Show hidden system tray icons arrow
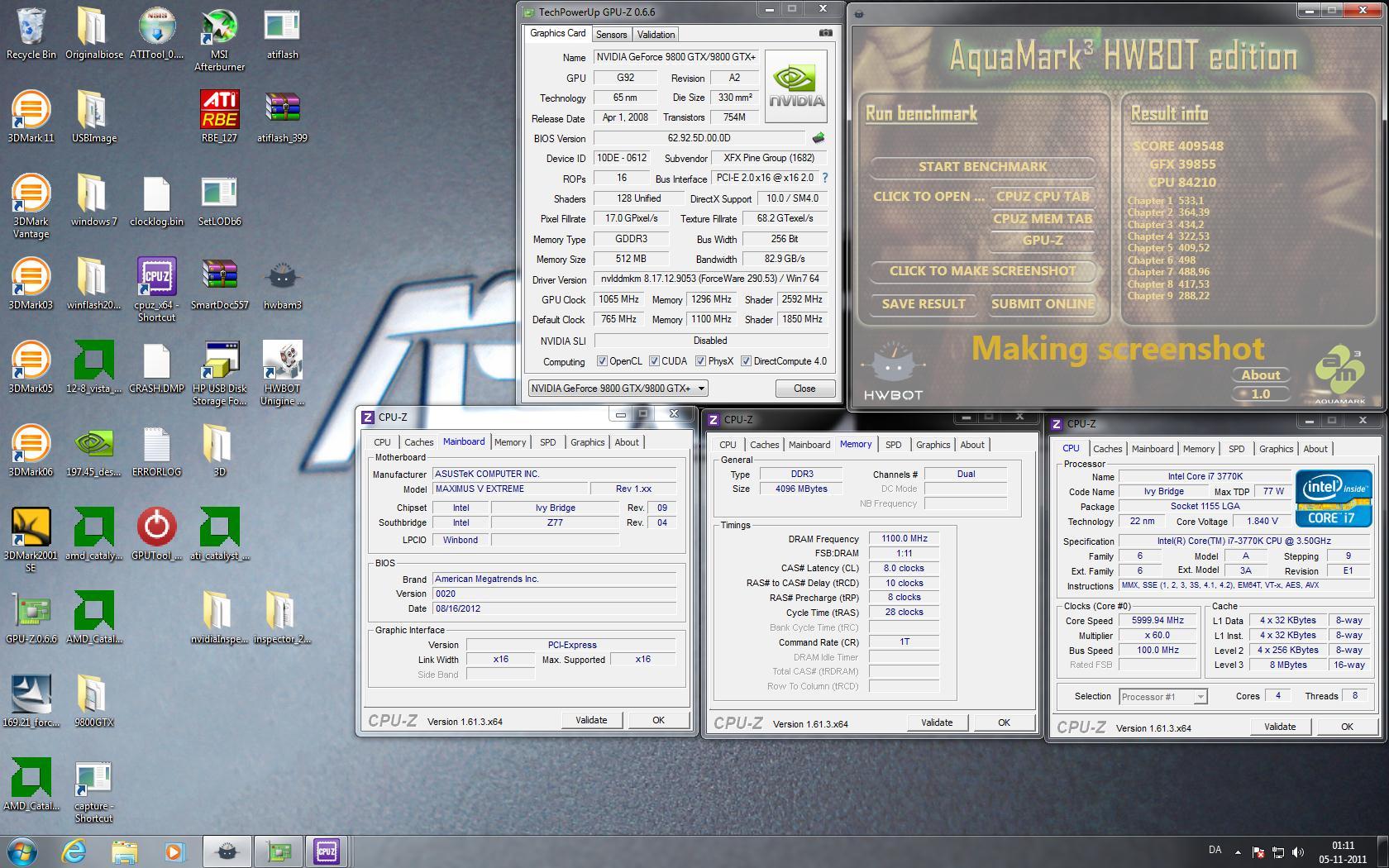1389x868 pixels. click(1238, 852)
